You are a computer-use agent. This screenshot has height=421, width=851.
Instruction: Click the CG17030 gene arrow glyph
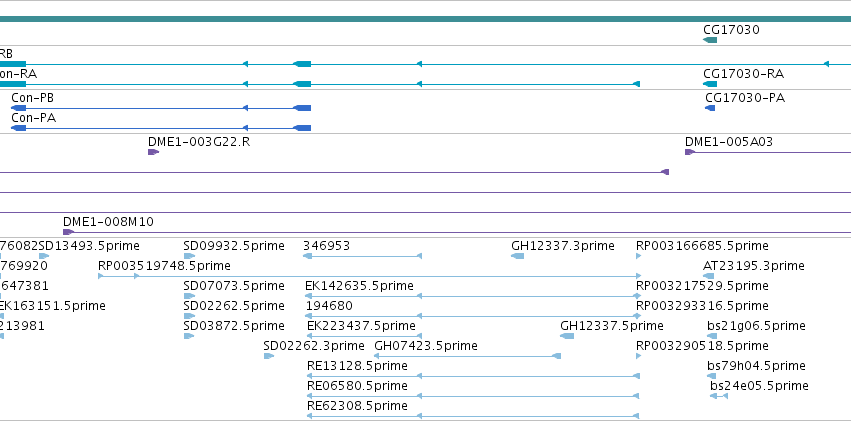(710, 40)
